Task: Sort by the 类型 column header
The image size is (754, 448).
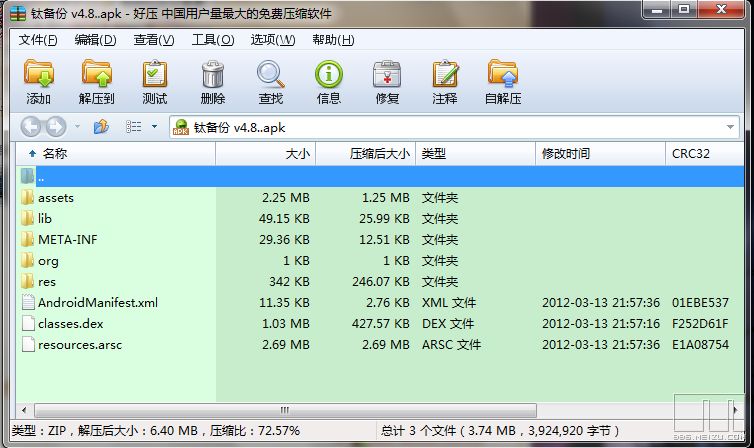Action: point(476,154)
